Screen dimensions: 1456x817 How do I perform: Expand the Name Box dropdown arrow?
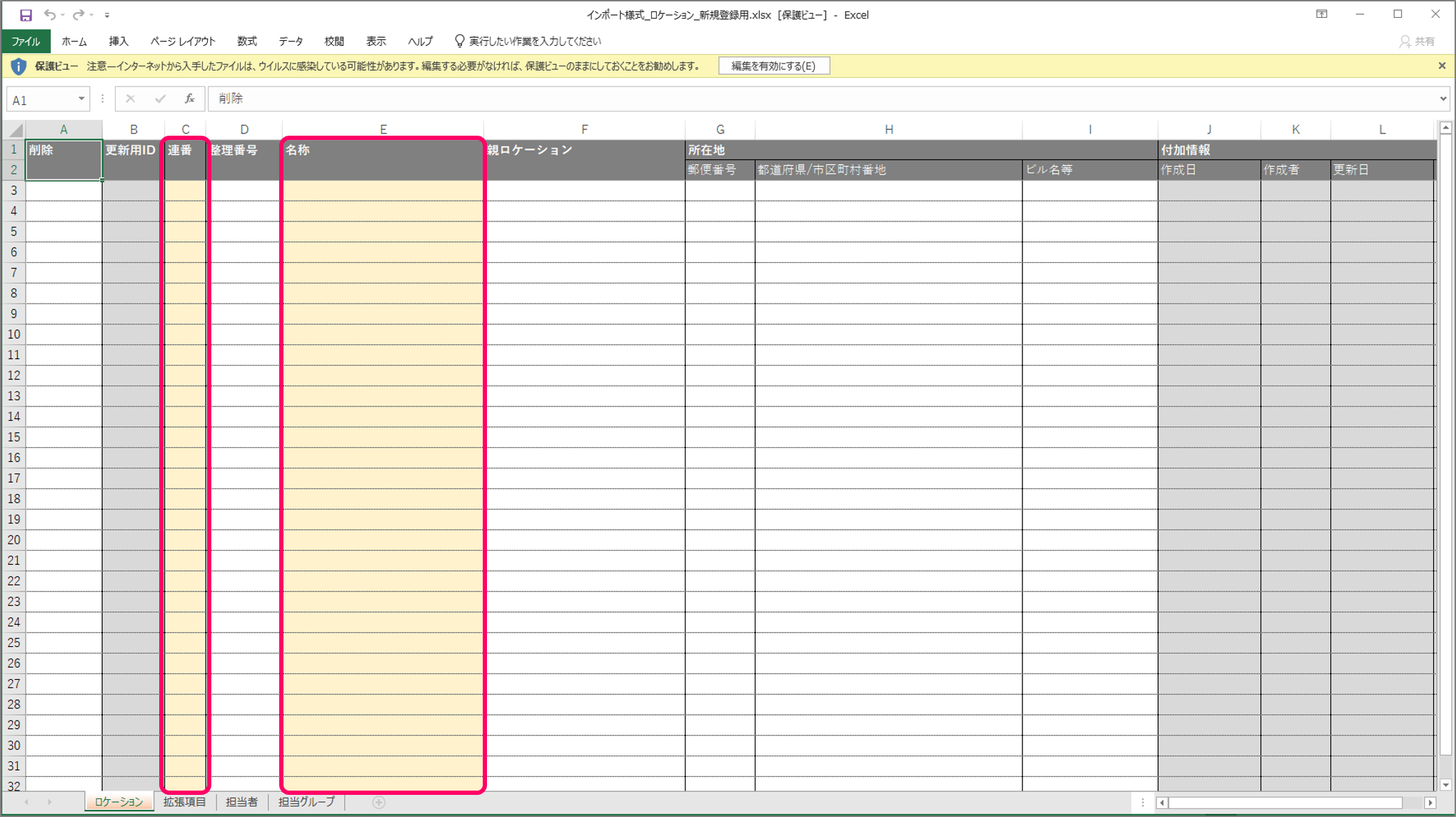[x=81, y=99]
